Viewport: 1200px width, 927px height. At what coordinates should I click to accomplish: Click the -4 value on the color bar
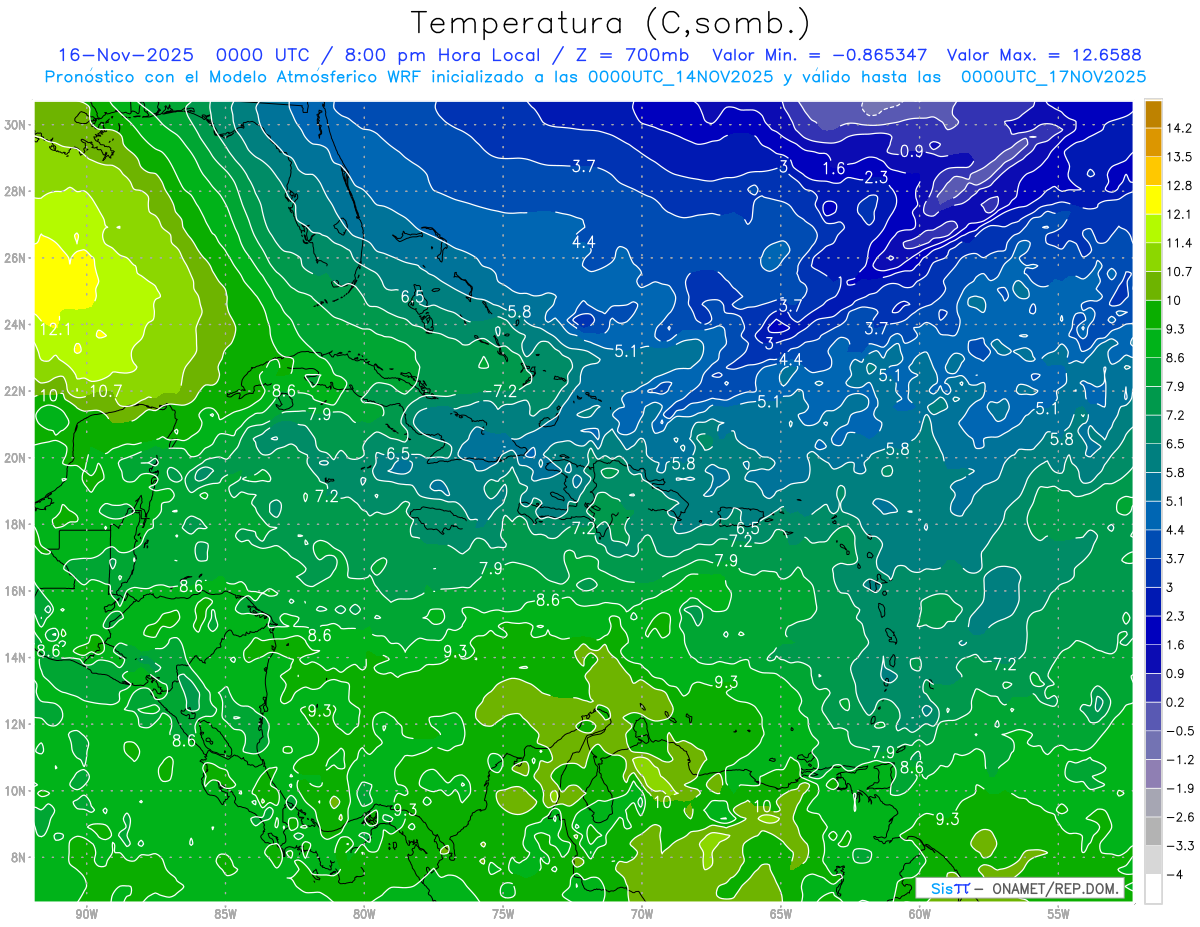1176,874
